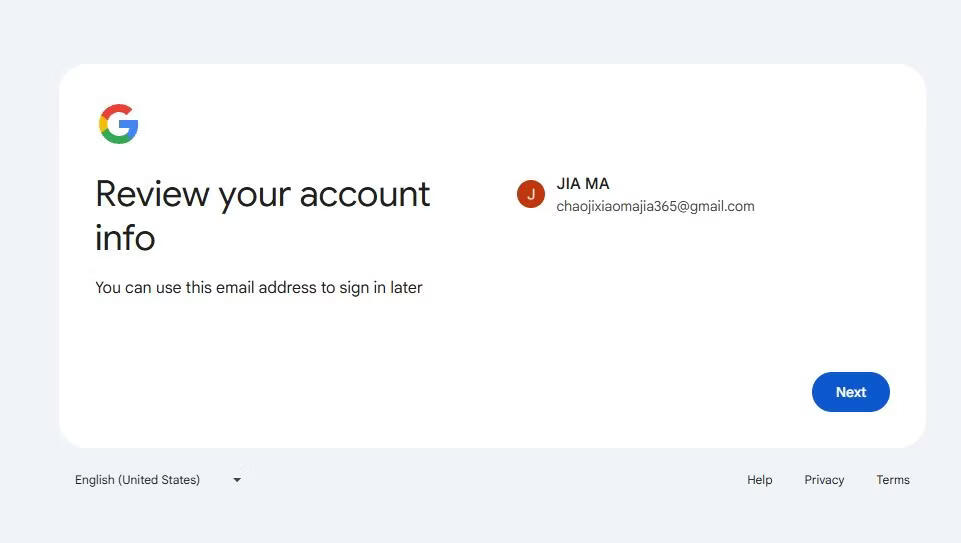Open the Terms link
This screenshot has height=543, width=961.
coord(892,480)
